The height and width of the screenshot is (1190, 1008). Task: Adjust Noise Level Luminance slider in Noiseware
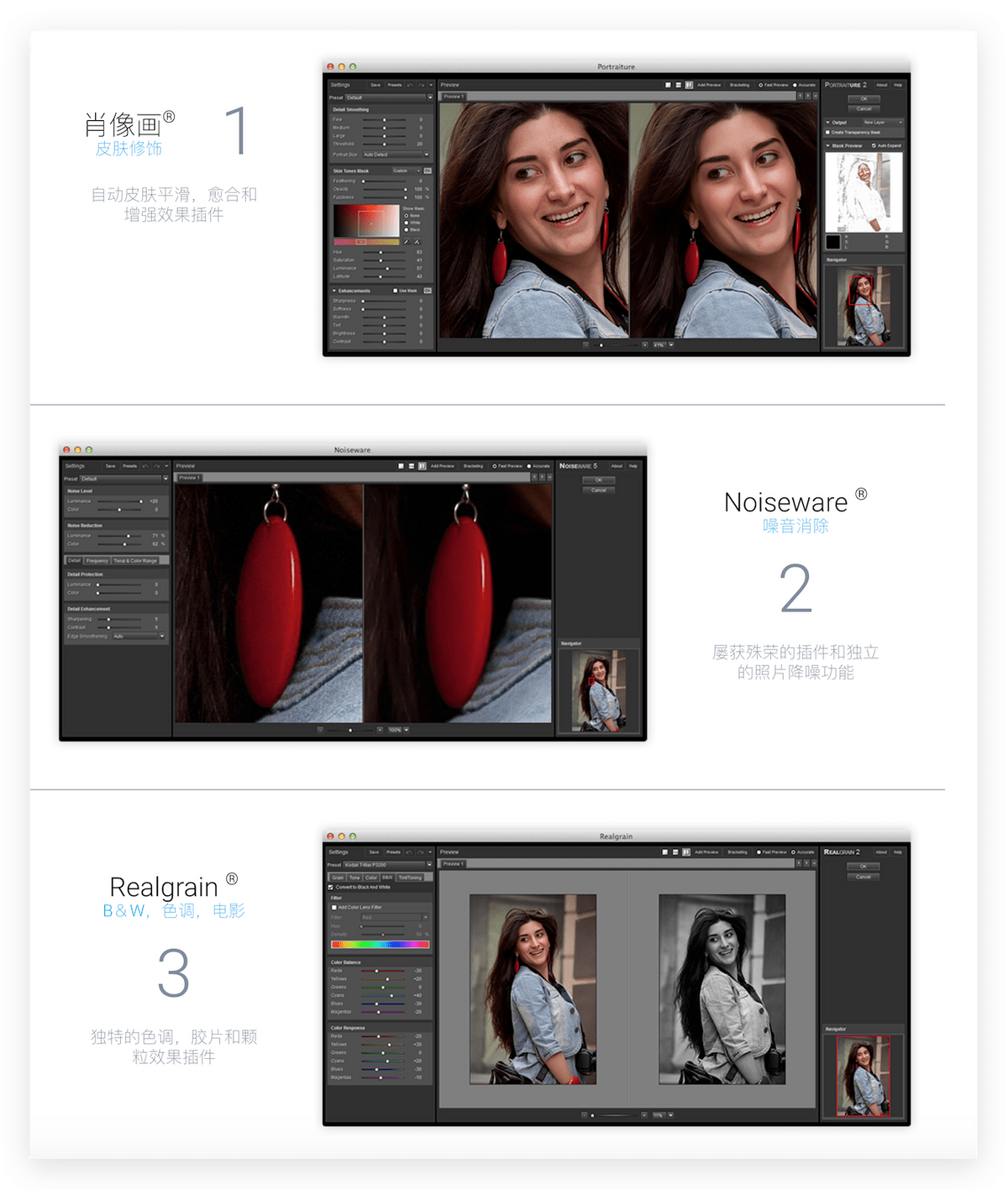(119, 501)
